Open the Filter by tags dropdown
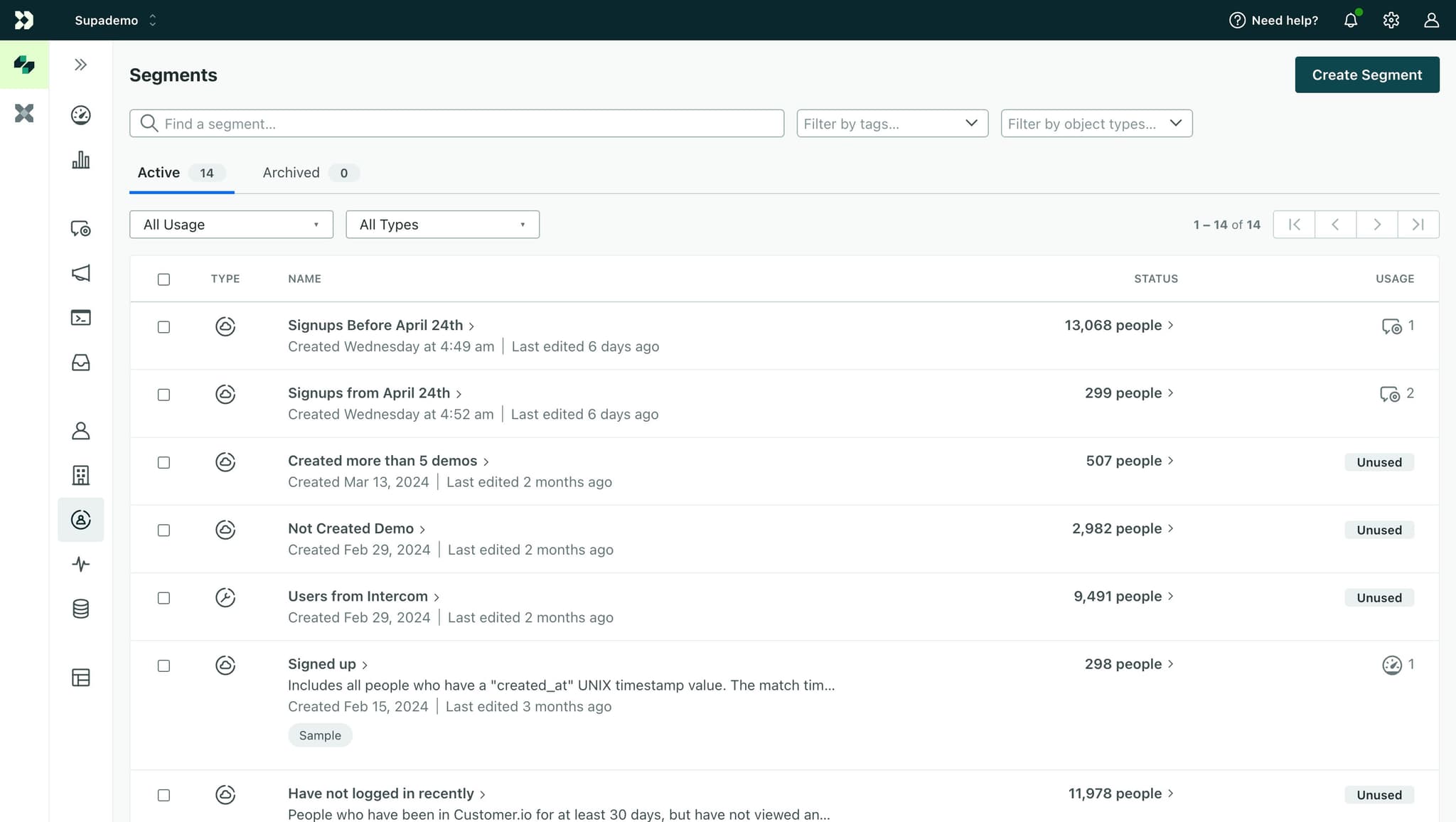1456x822 pixels. [892, 123]
